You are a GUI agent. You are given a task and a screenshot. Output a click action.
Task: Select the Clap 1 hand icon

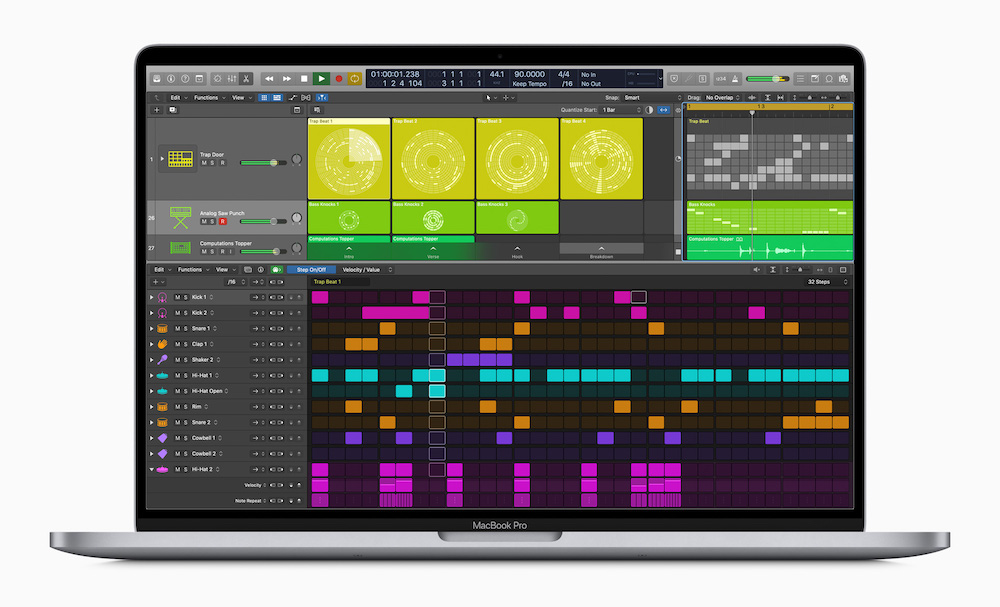(x=162, y=344)
